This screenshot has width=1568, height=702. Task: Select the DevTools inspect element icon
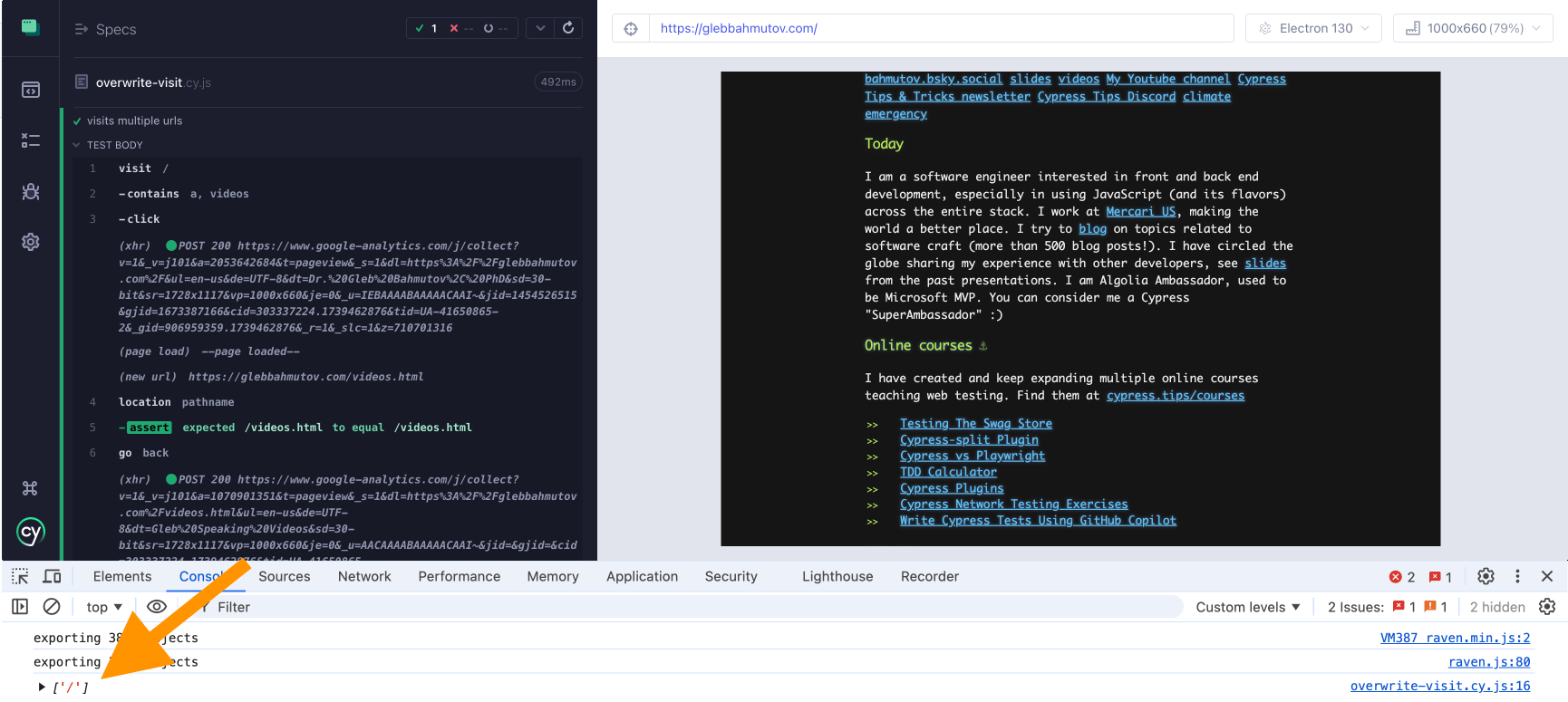20,576
